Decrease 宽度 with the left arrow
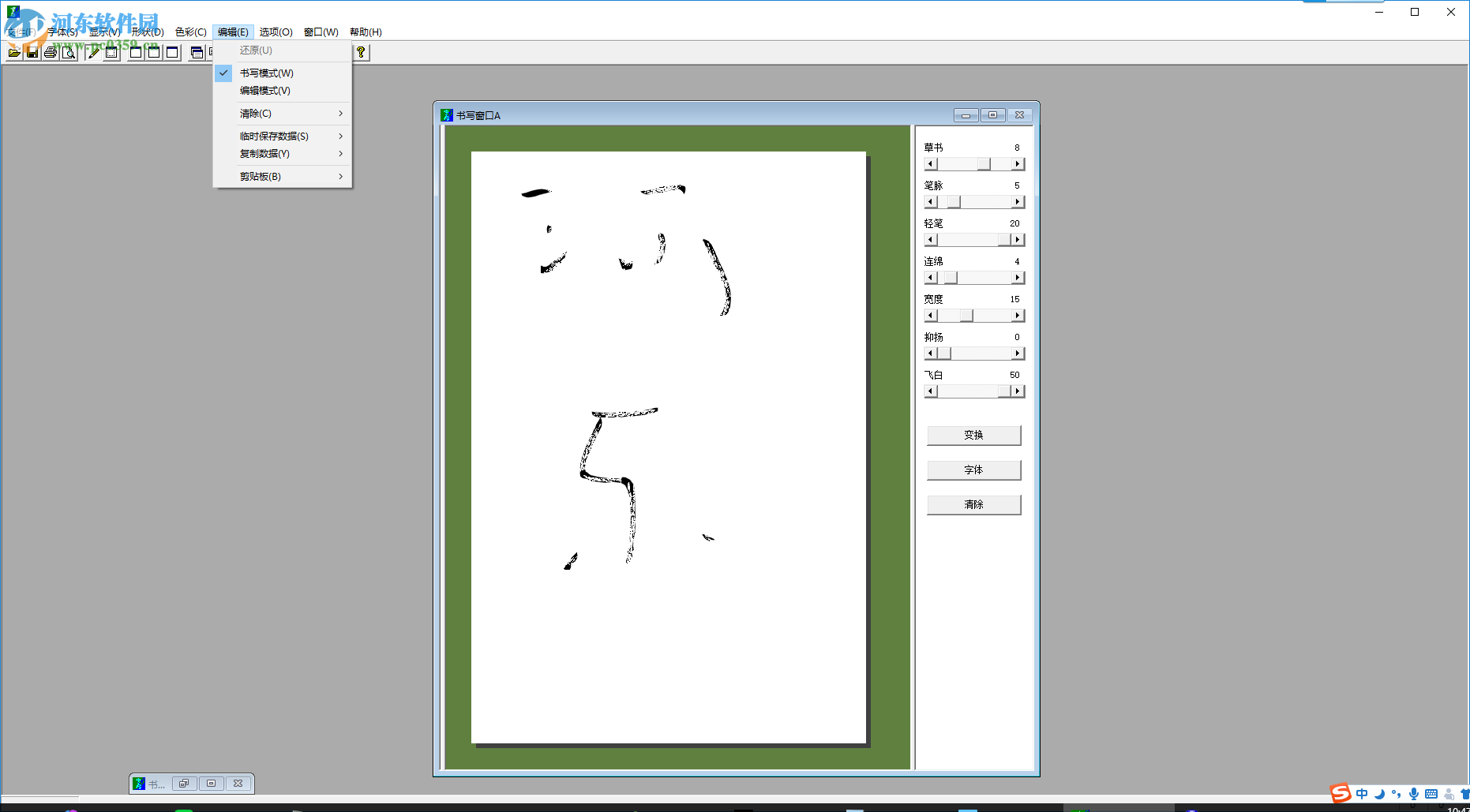 point(931,316)
